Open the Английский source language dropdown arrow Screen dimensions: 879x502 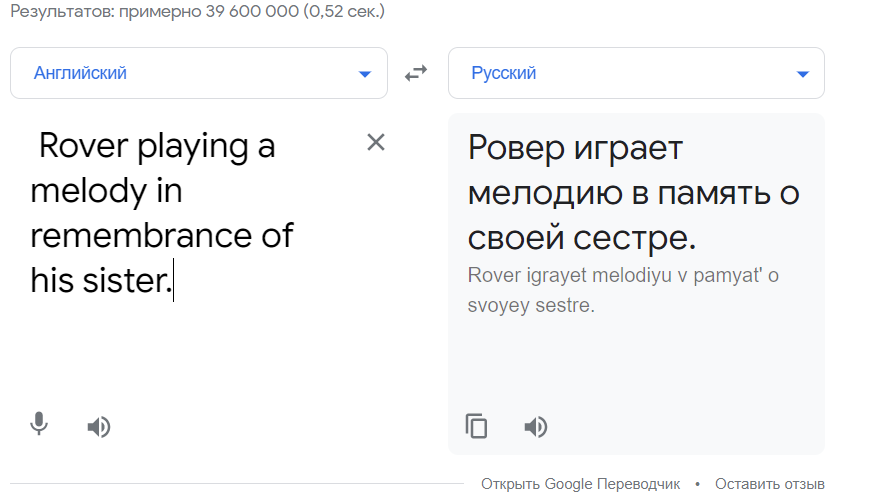click(x=365, y=74)
